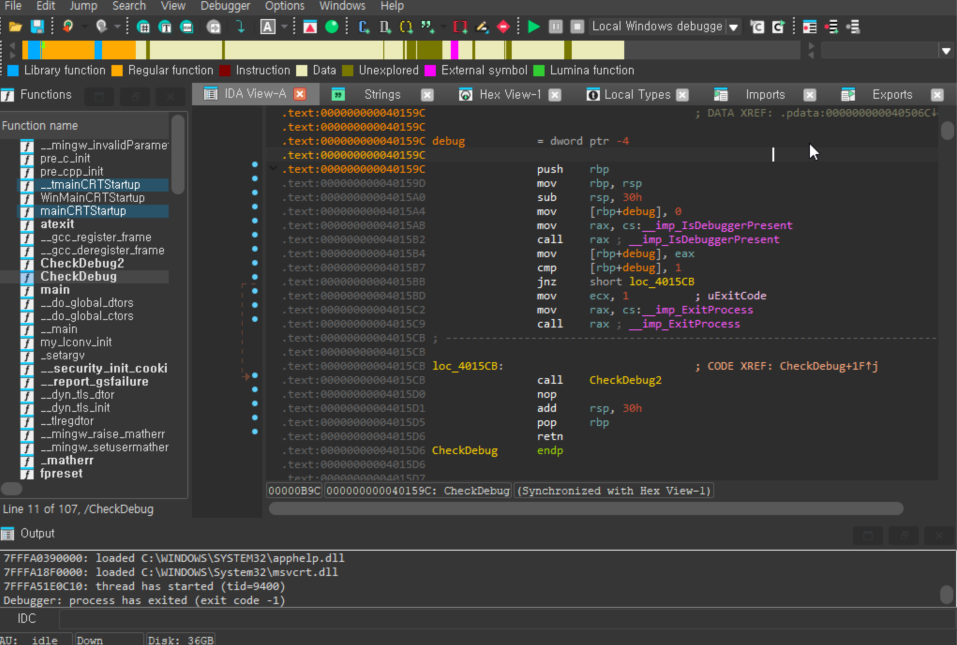The height and width of the screenshot is (645, 957).
Task: Open a file with the folder icon
Action: pyautogui.click(x=15, y=27)
